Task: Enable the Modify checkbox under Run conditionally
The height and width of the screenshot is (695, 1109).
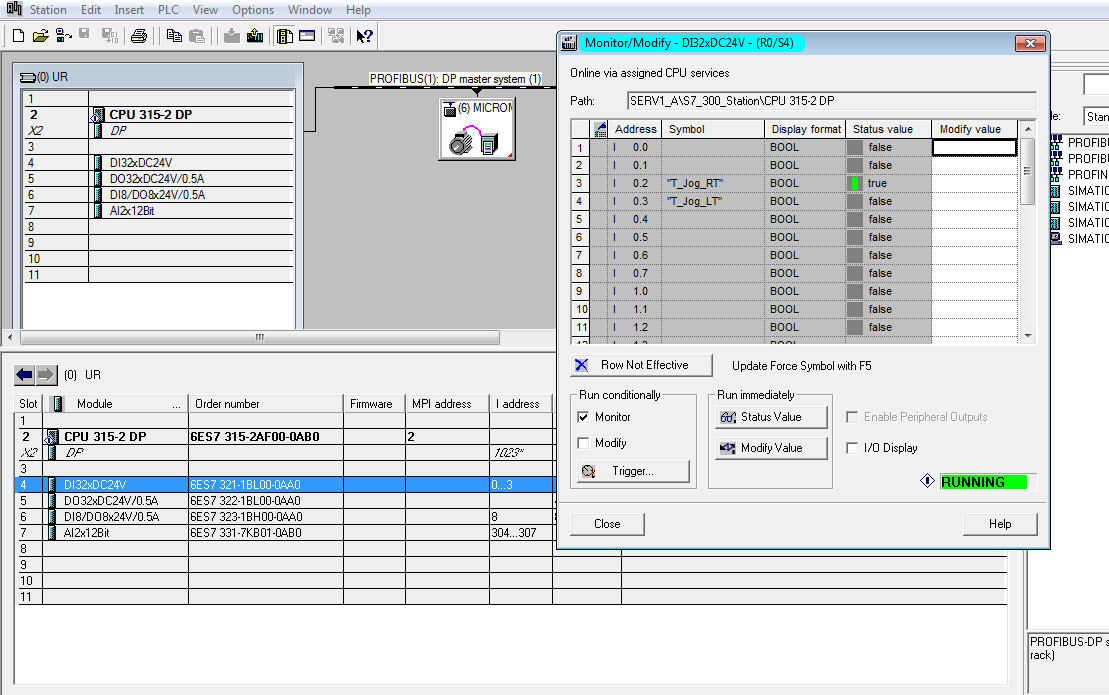Action: tap(583, 443)
